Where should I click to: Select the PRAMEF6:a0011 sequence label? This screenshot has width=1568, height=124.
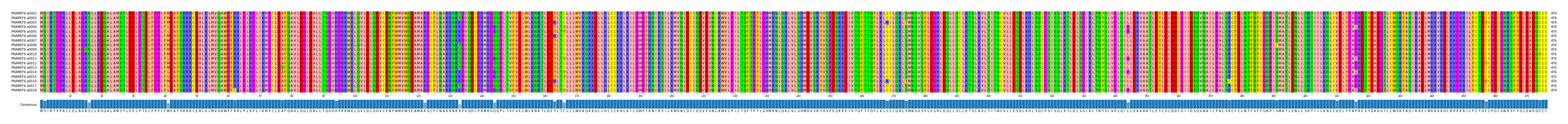click(x=24, y=58)
